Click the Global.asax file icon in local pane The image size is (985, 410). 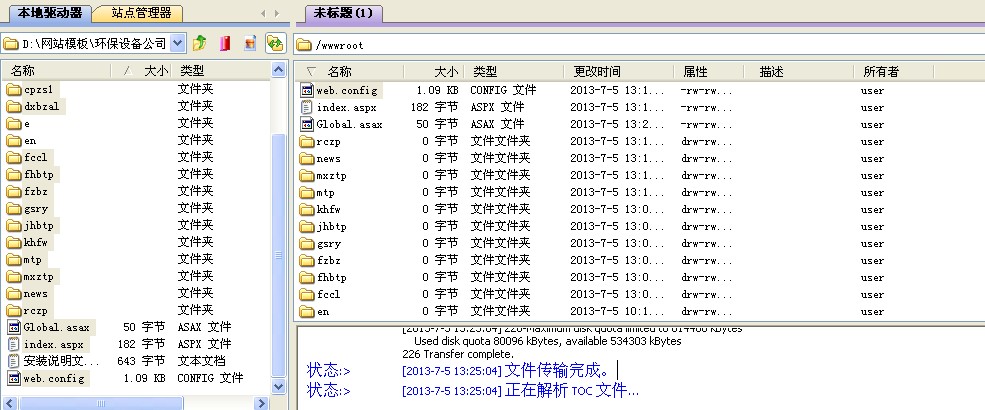coord(14,327)
